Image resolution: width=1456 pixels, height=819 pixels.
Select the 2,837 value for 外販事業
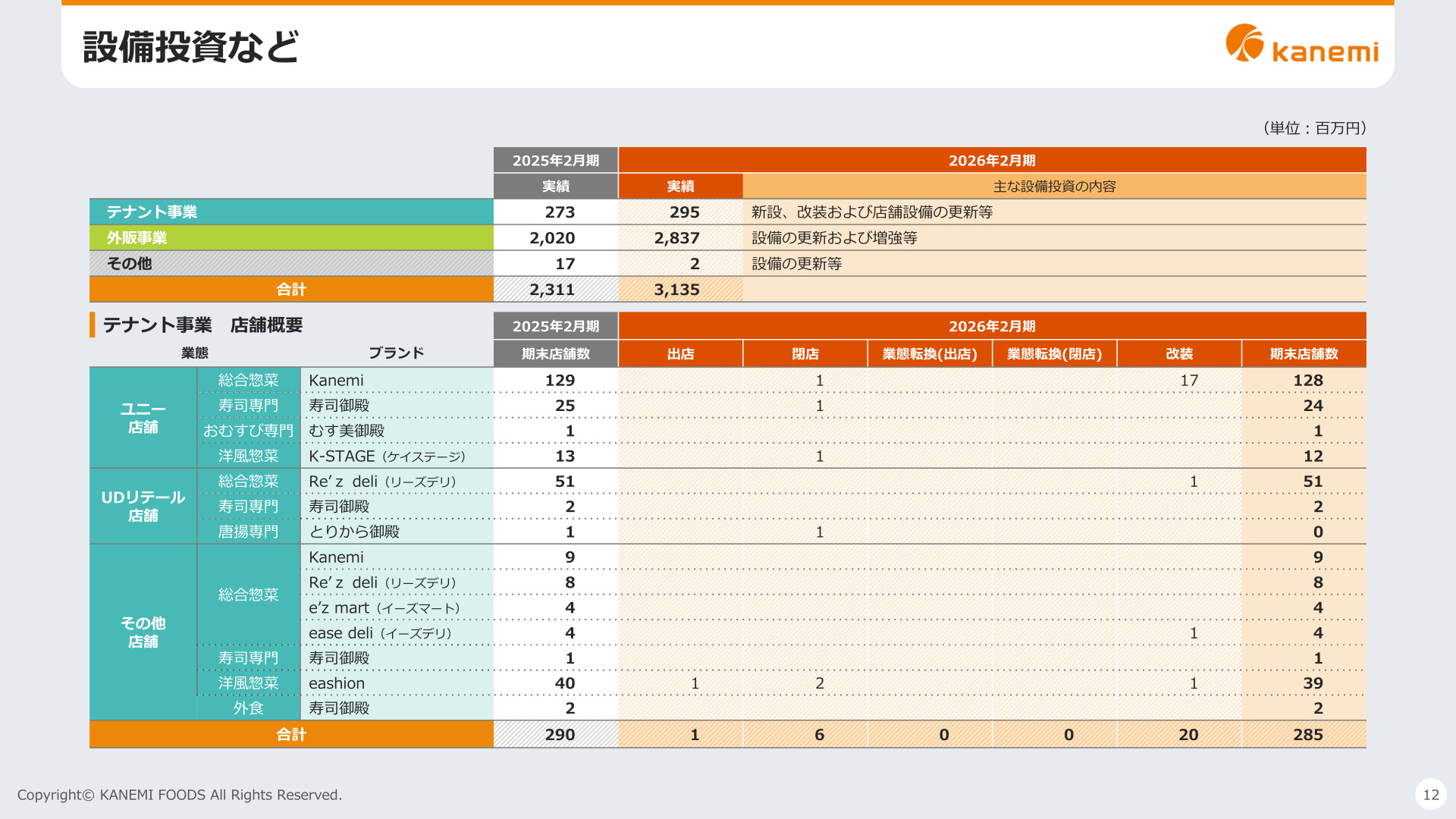(x=676, y=238)
